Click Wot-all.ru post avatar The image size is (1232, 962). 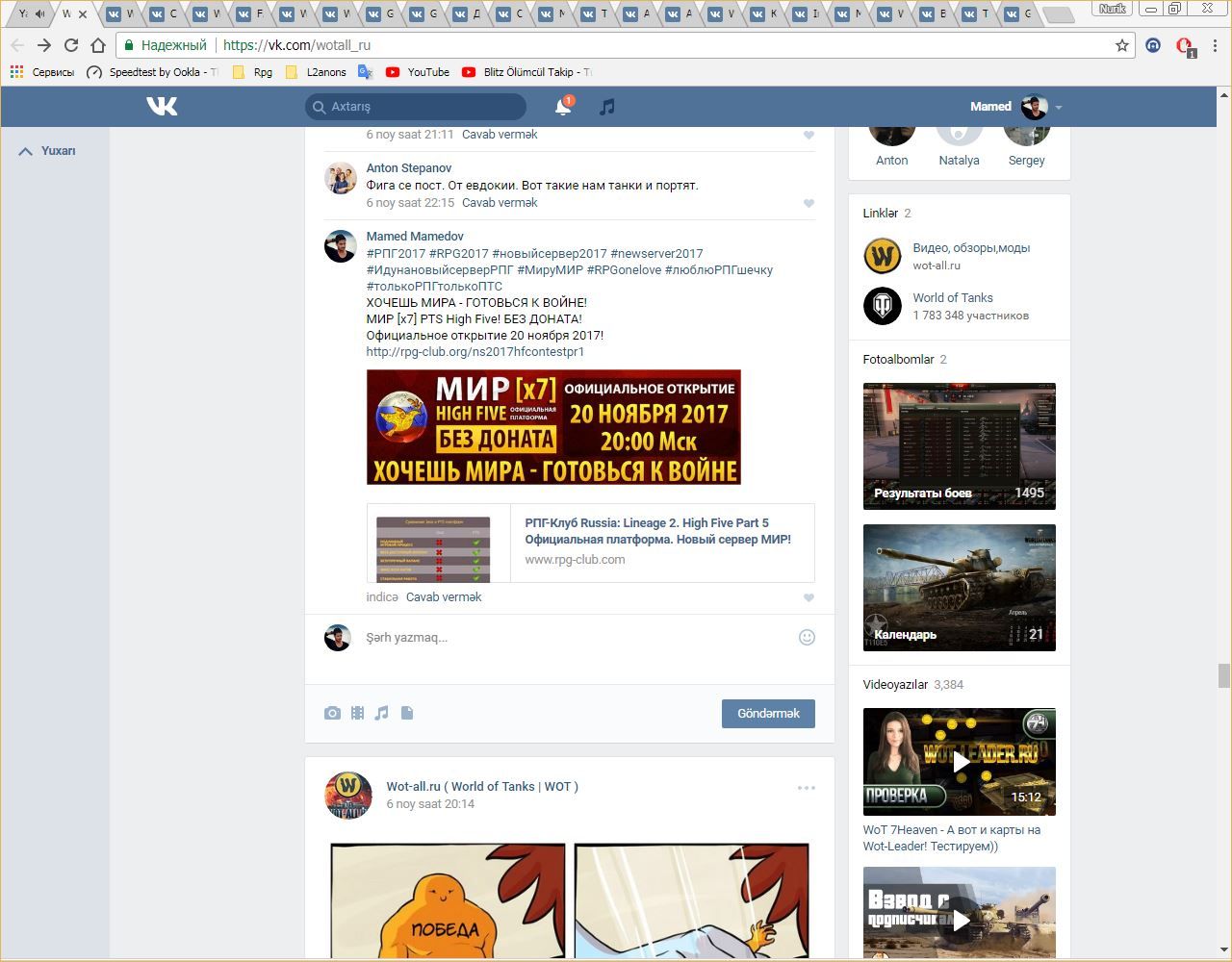(x=348, y=795)
